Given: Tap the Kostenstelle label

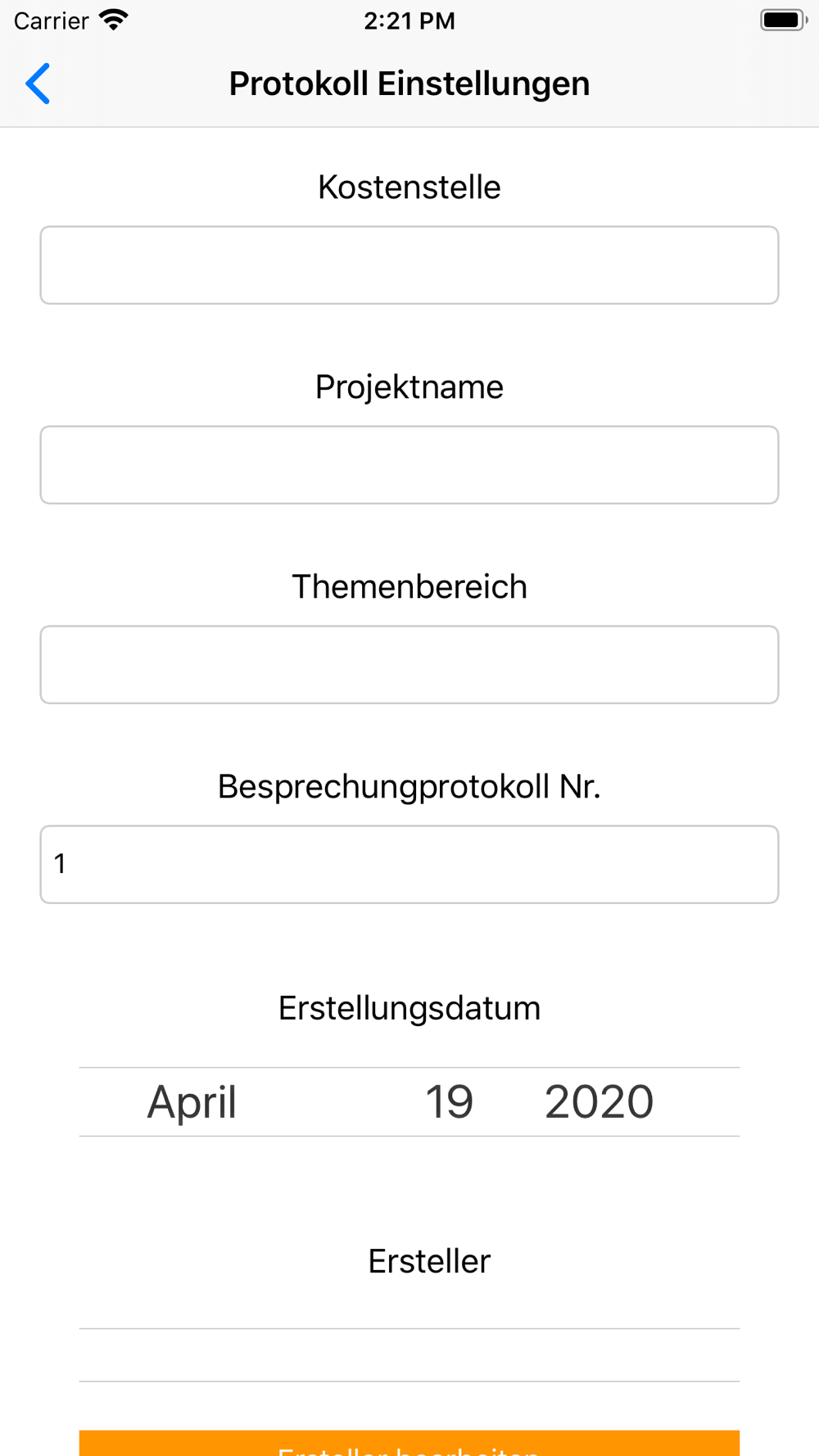Looking at the screenshot, I should 409,188.
